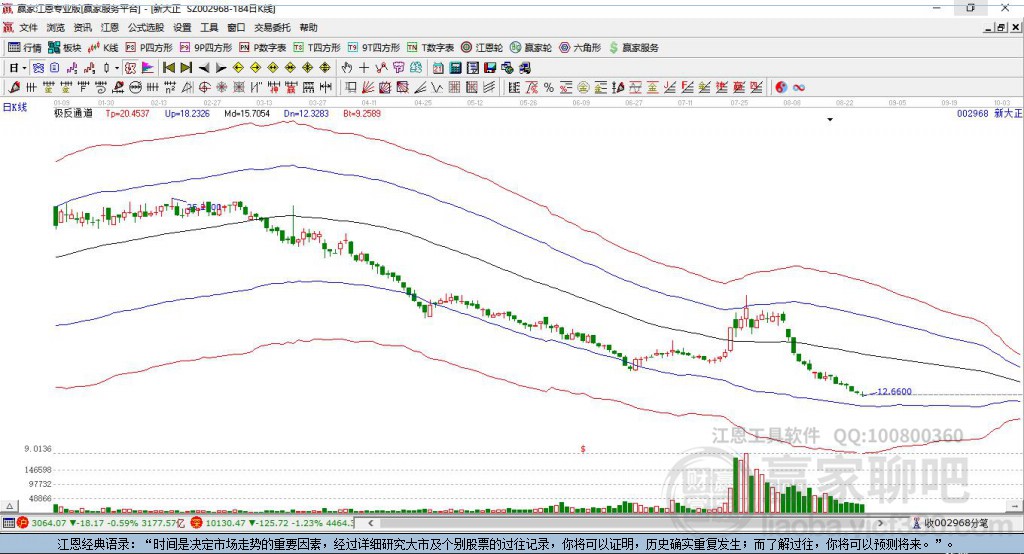Select the hand pan tool
The width and height of the screenshot is (1024, 554).
tap(347, 68)
